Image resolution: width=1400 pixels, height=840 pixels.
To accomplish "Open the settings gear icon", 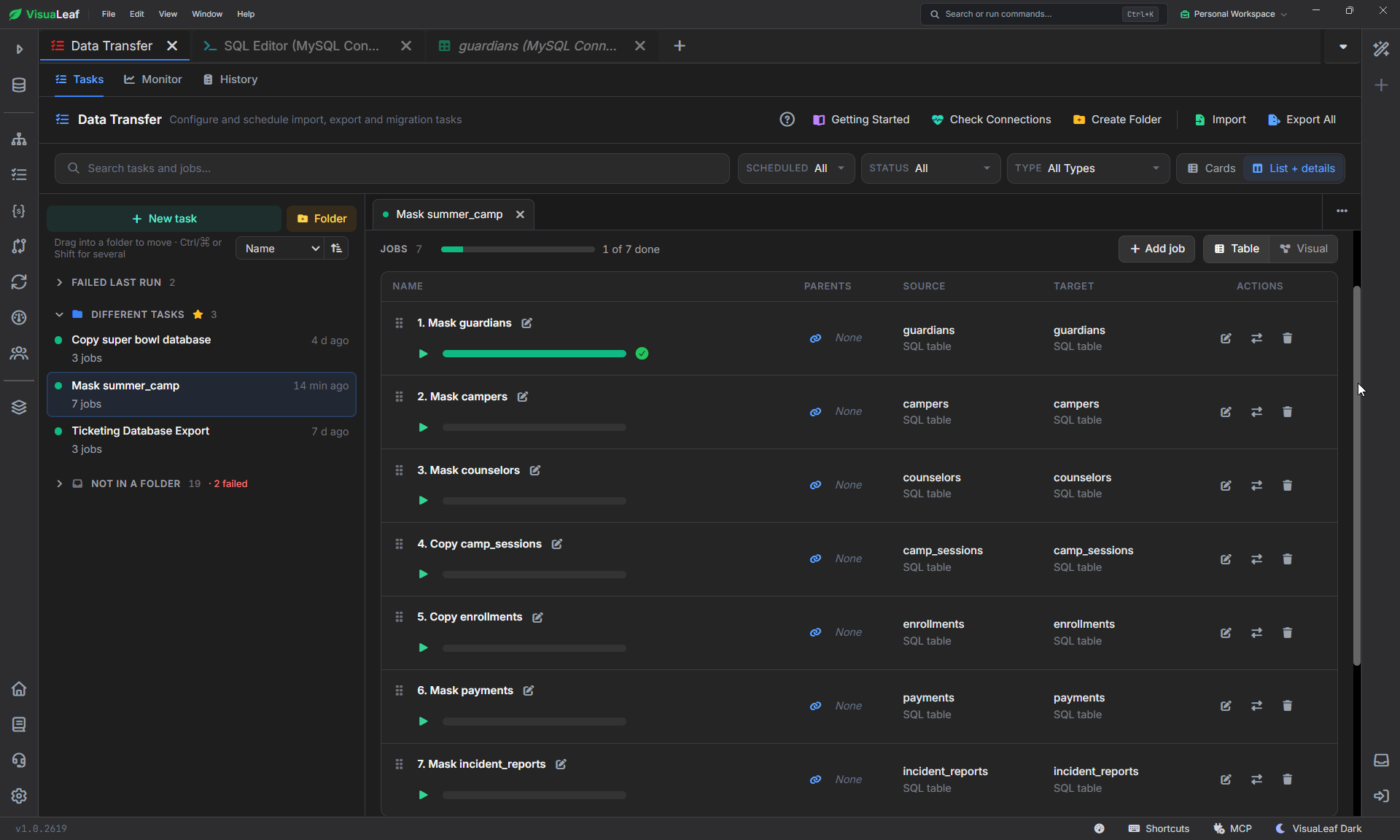I will coord(19,796).
